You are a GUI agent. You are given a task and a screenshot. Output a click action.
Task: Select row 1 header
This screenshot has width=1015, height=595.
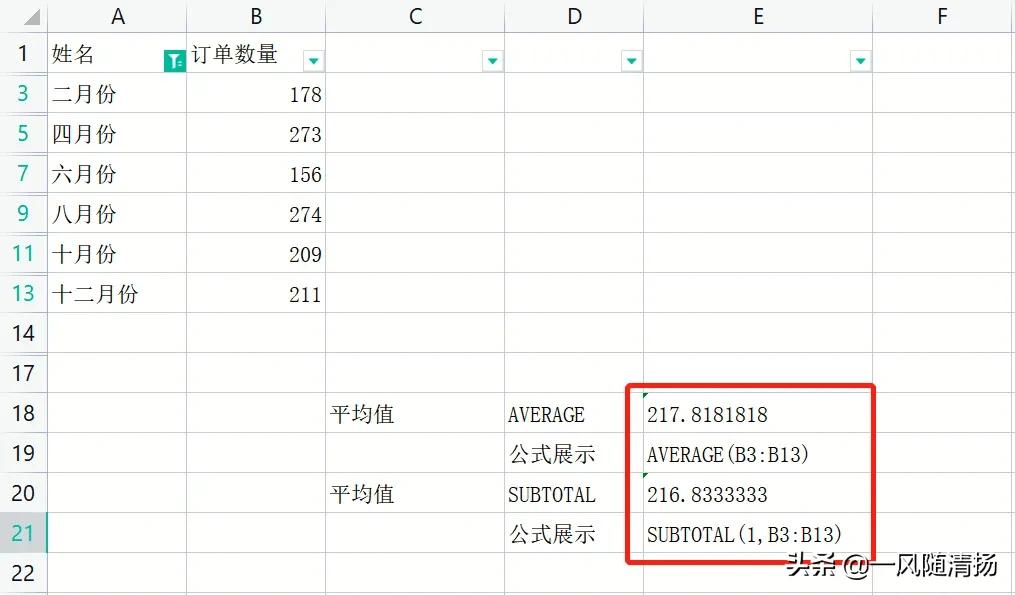point(23,53)
